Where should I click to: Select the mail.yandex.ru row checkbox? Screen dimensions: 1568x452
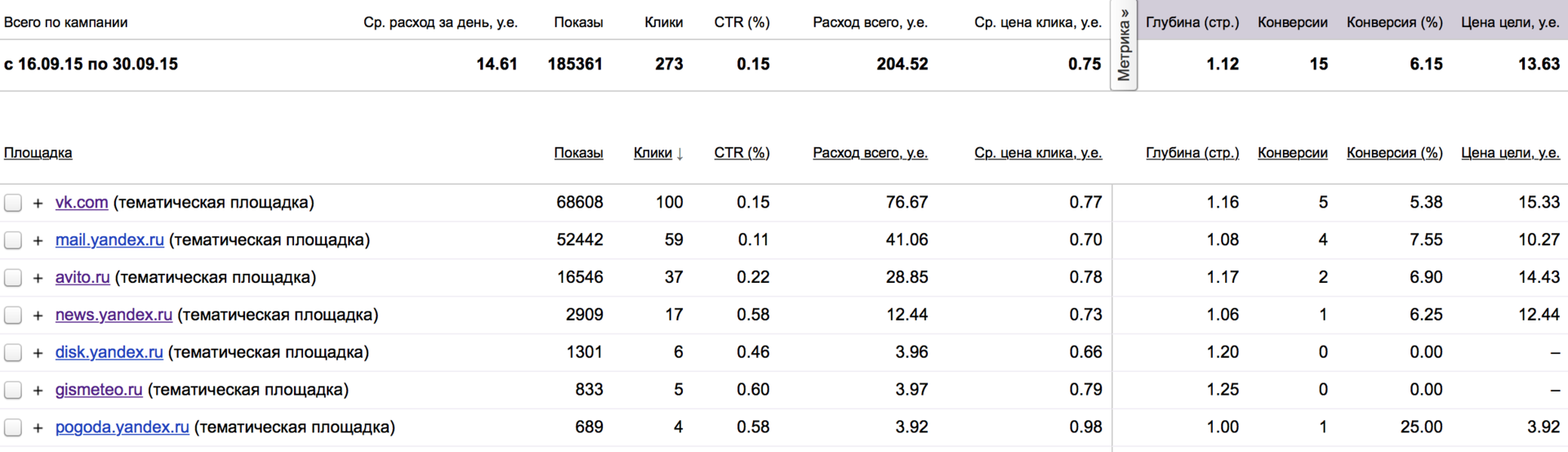(x=13, y=240)
